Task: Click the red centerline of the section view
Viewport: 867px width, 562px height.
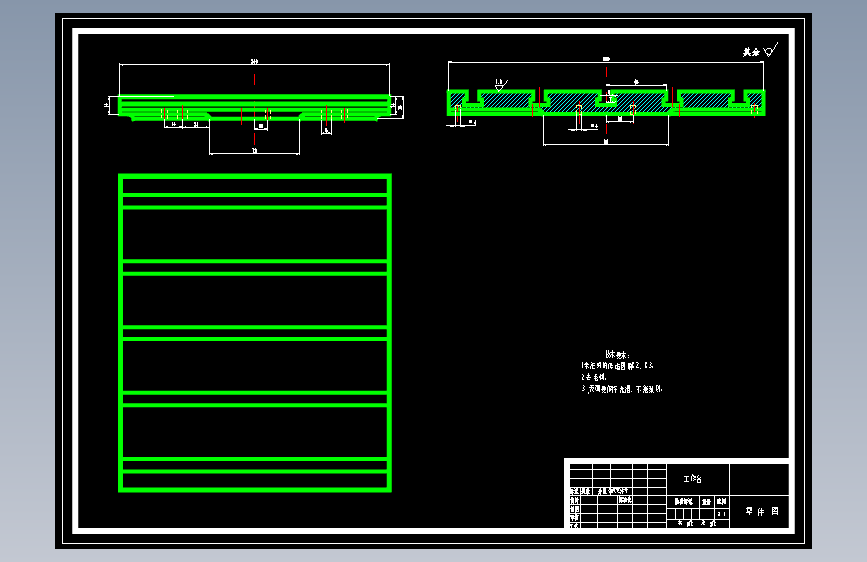Action: [x=607, y=100]
